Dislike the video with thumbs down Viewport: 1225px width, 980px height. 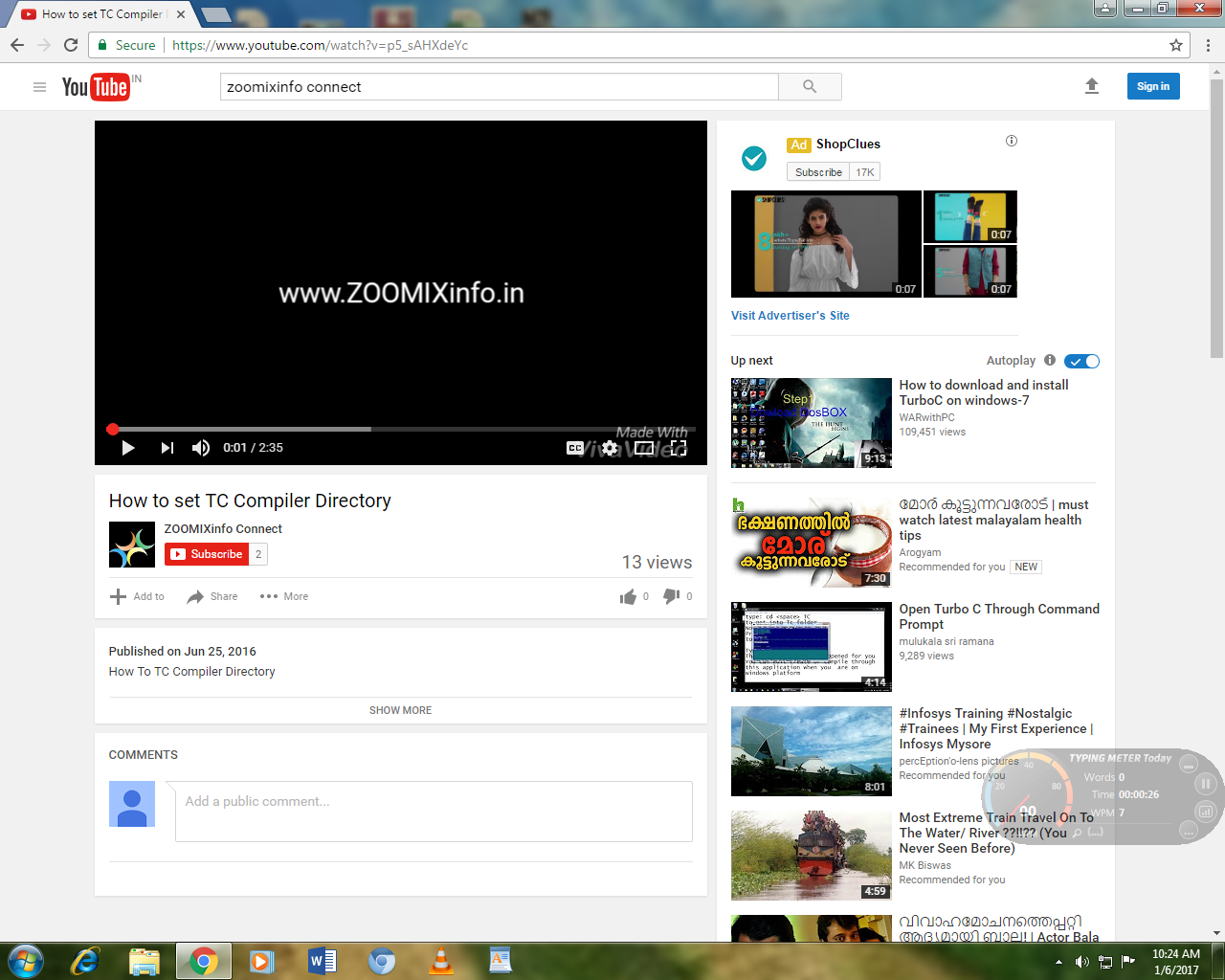(672, 596)
